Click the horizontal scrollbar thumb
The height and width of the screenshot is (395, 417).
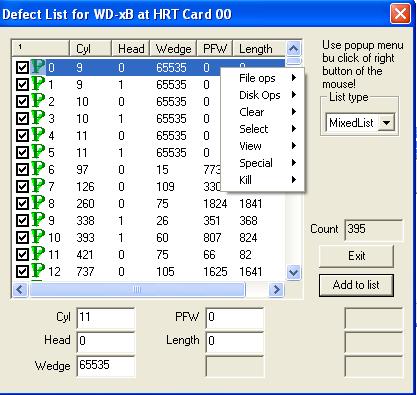[x=137, y=289]
